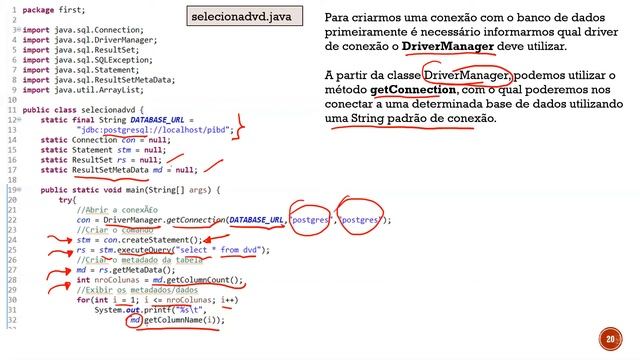Click 'public static void main(String[] args)' line
This screenshot has height=360, width=640.
[130, 190]
